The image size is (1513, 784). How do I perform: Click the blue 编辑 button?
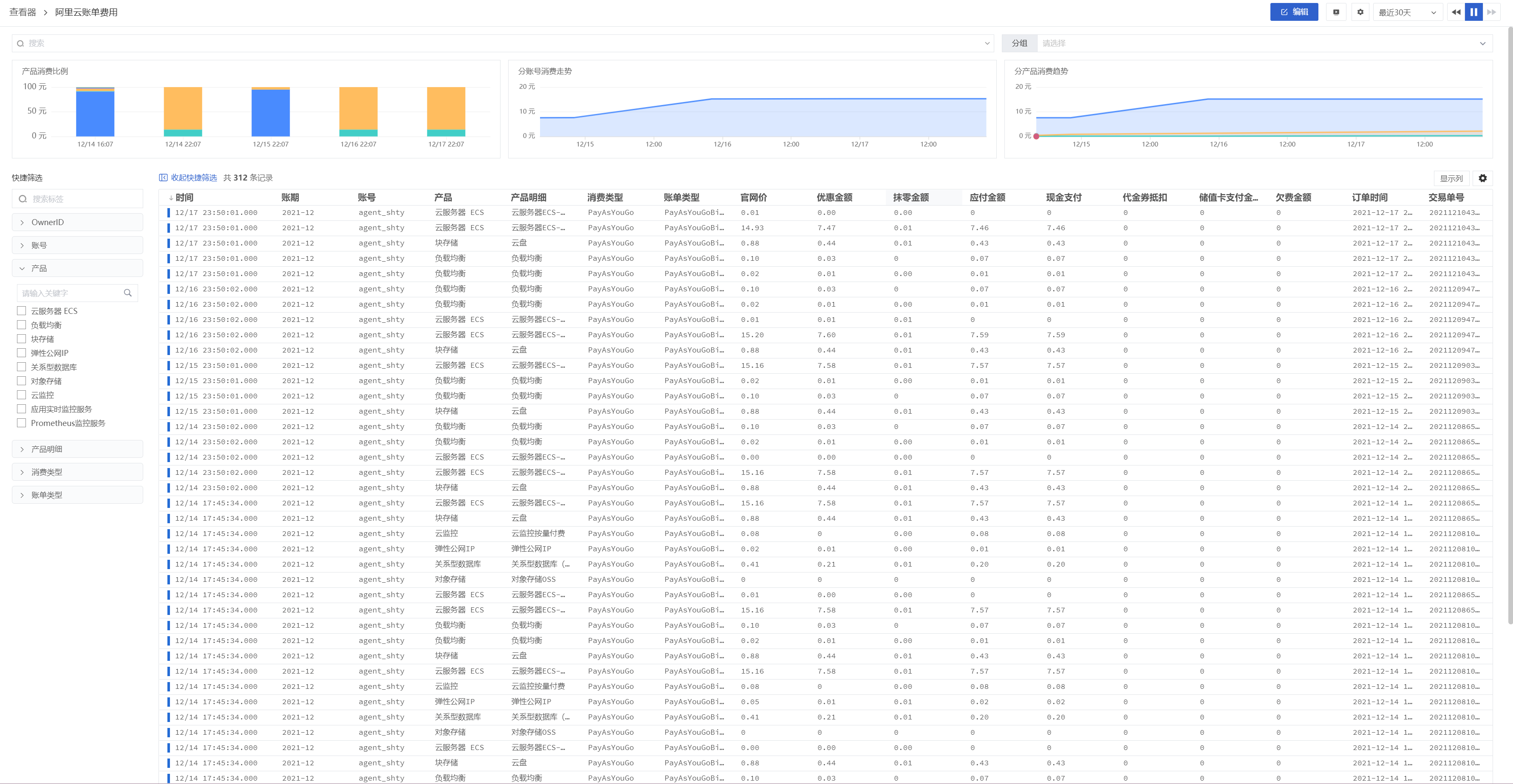click(x=1293, y=12)
